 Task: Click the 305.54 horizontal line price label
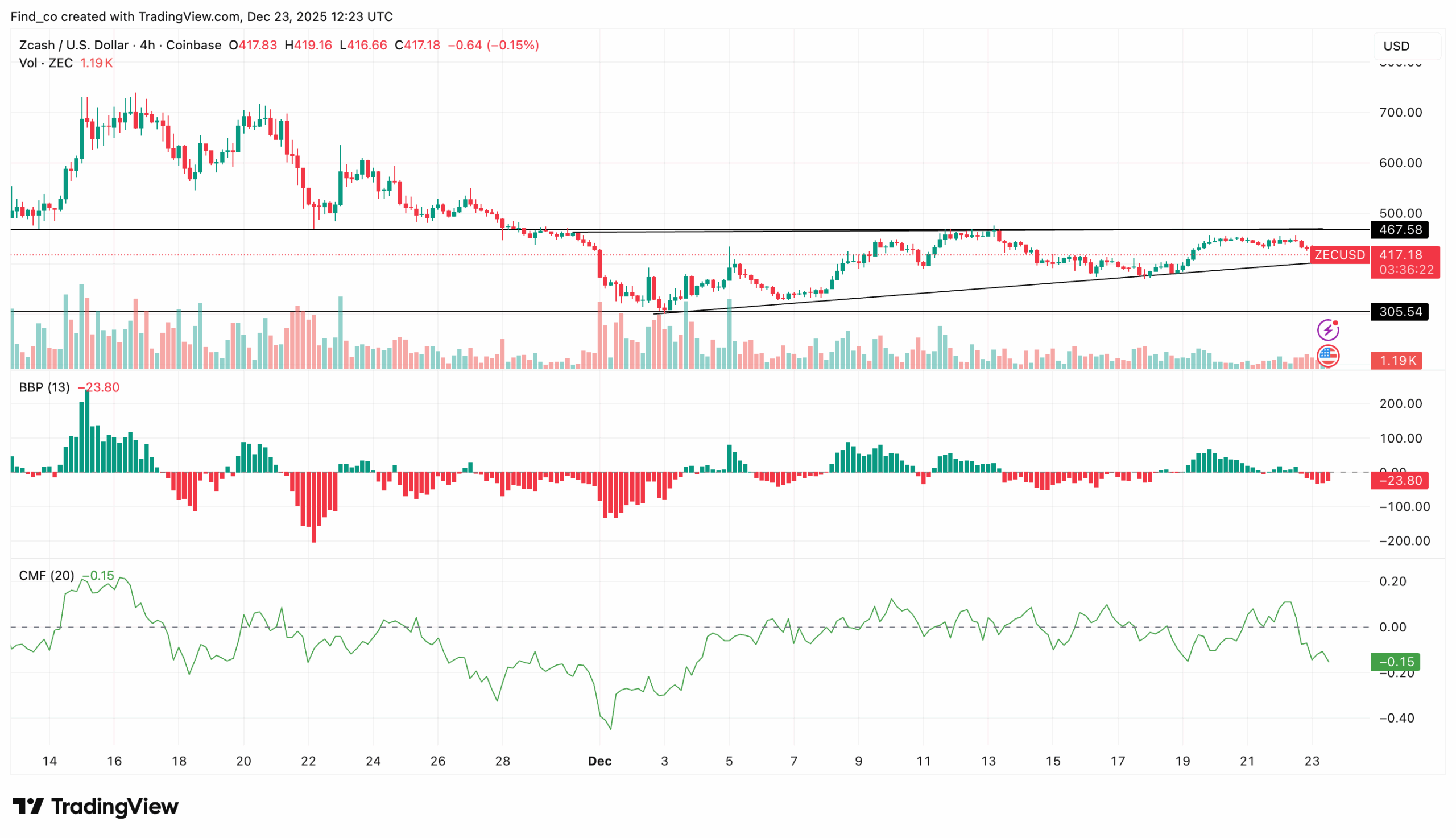point(1399,312)
